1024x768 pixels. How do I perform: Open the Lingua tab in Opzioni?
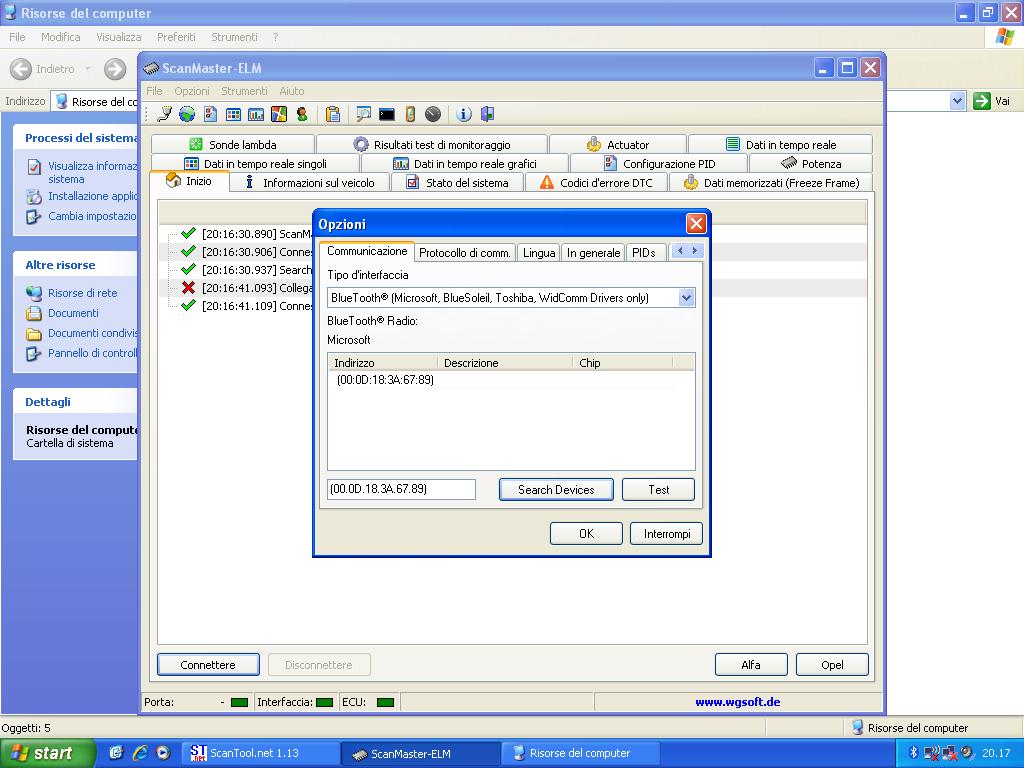pos(539,253)
